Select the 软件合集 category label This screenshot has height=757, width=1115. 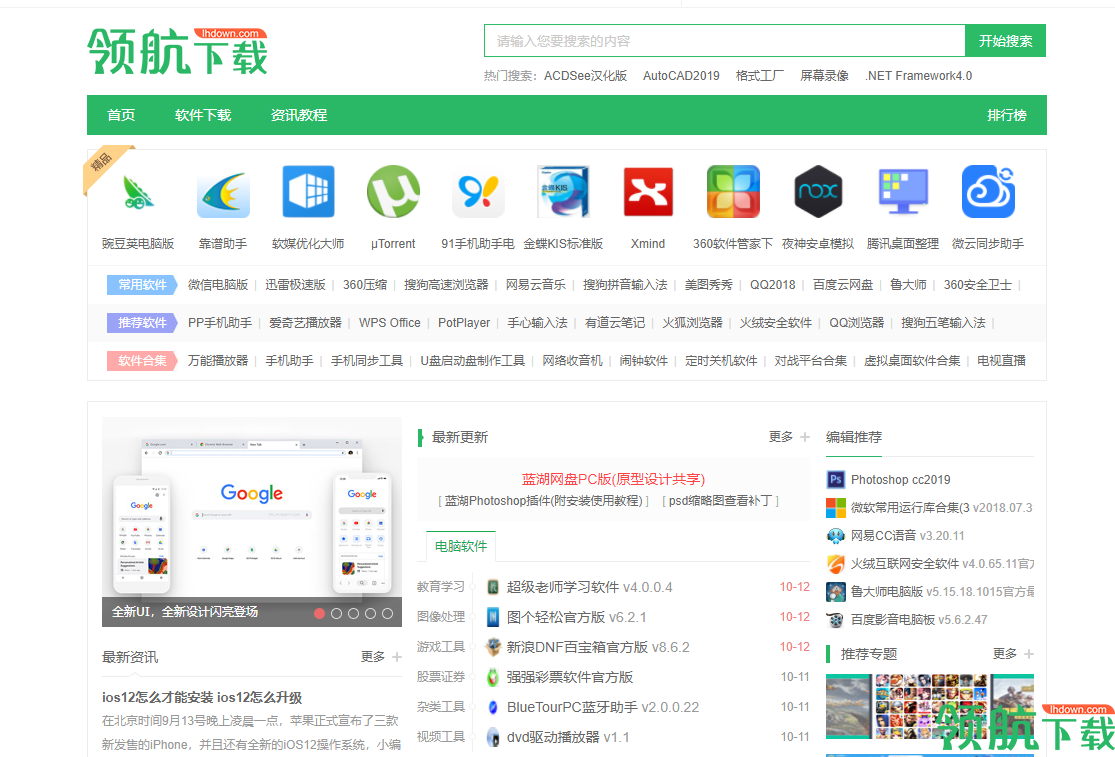(142, 360)
